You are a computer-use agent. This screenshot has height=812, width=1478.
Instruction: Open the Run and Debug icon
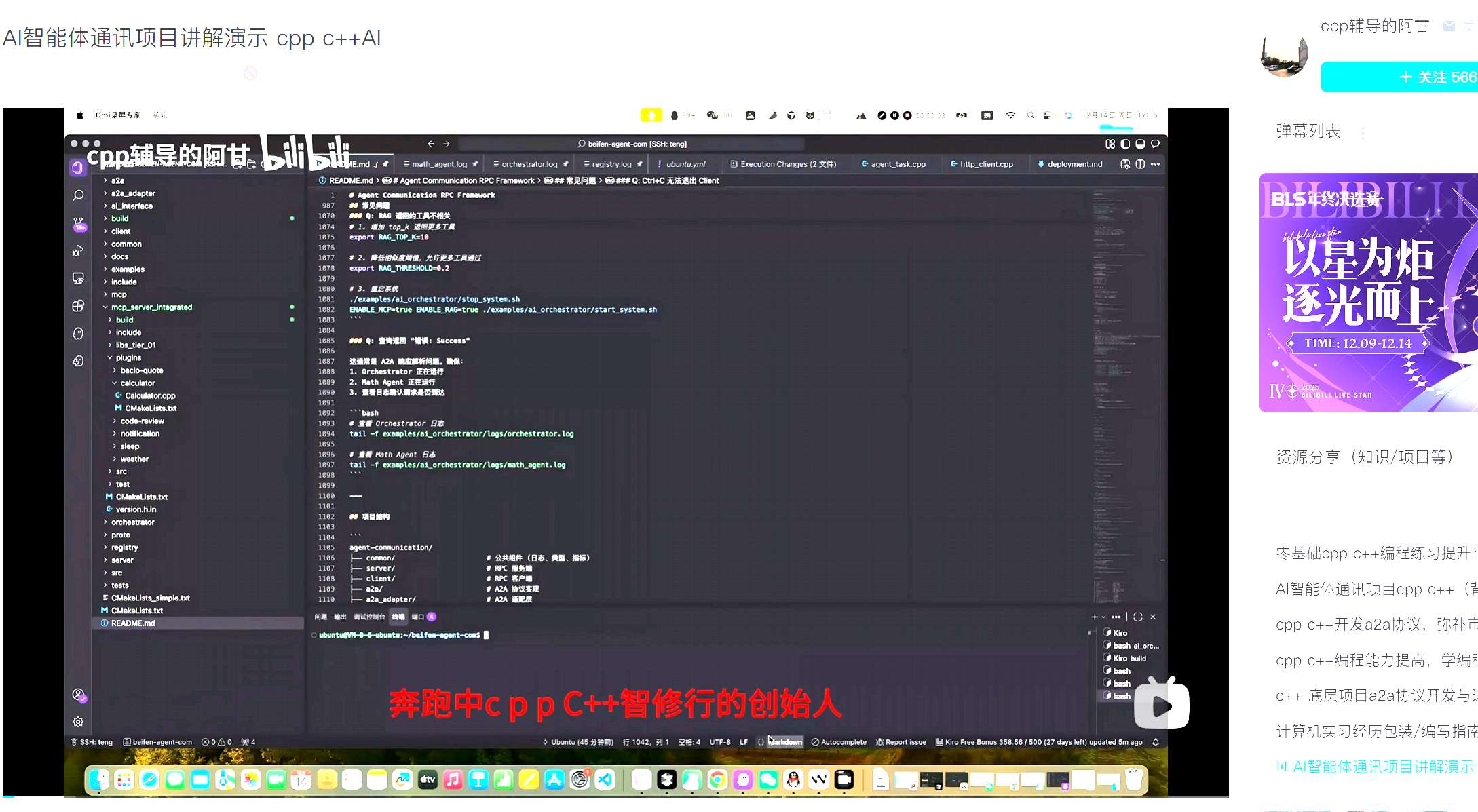click(78, 251)
